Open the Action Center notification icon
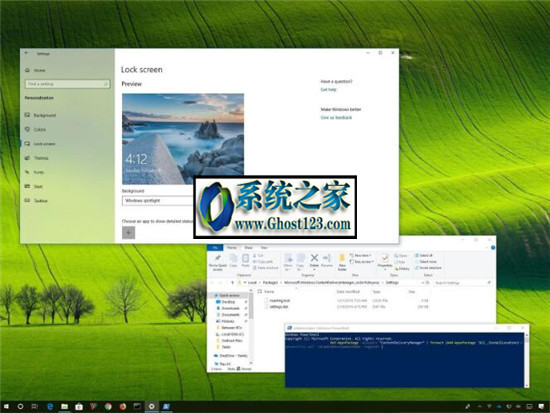Image resolution: width=550 pixels, height=413 pixels. tap(542, 407)
